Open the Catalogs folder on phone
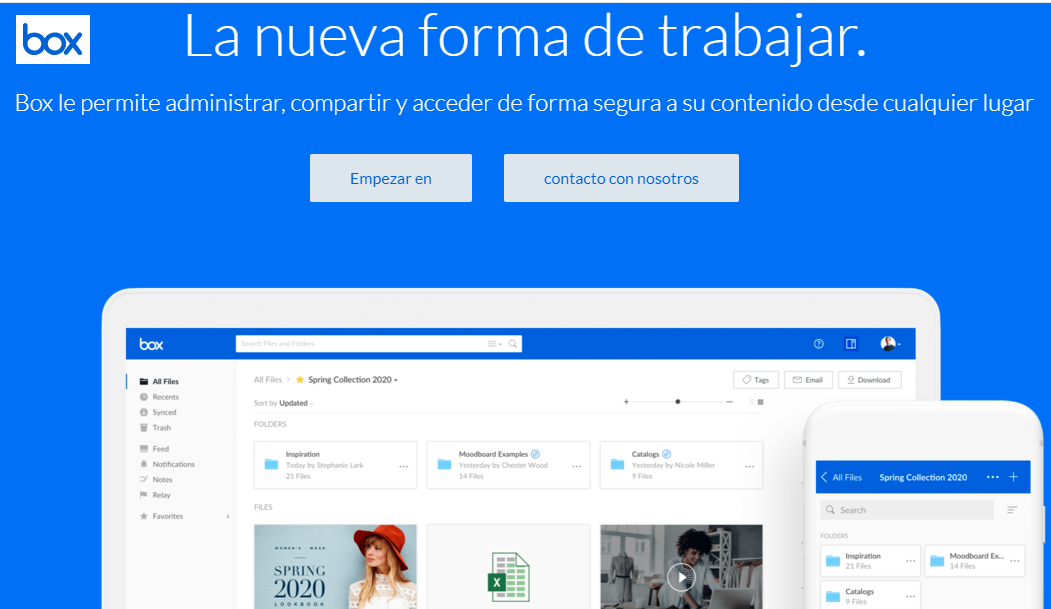 (x=870, y=595)
